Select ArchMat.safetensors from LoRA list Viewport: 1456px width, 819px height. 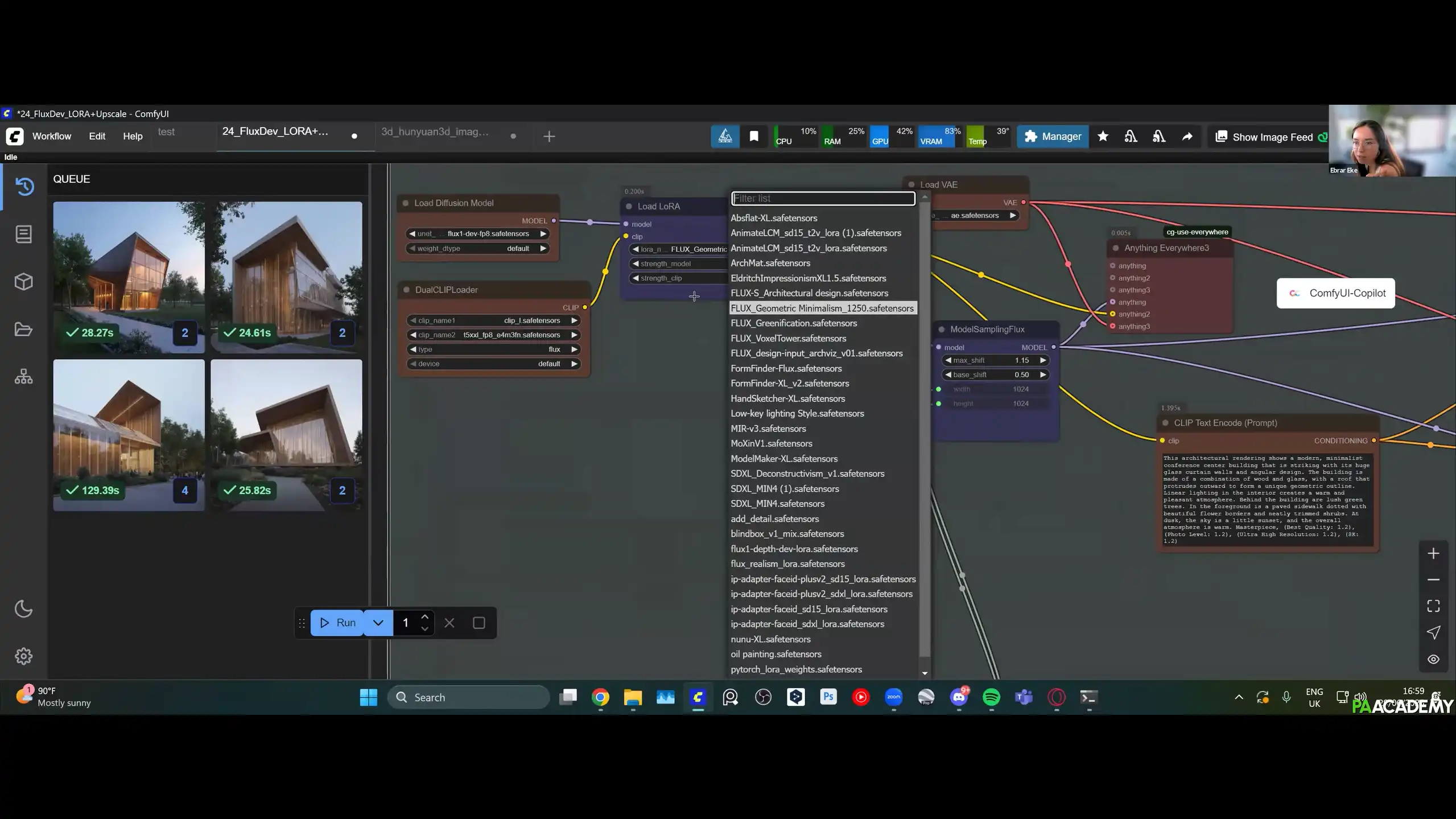[770, 264]
